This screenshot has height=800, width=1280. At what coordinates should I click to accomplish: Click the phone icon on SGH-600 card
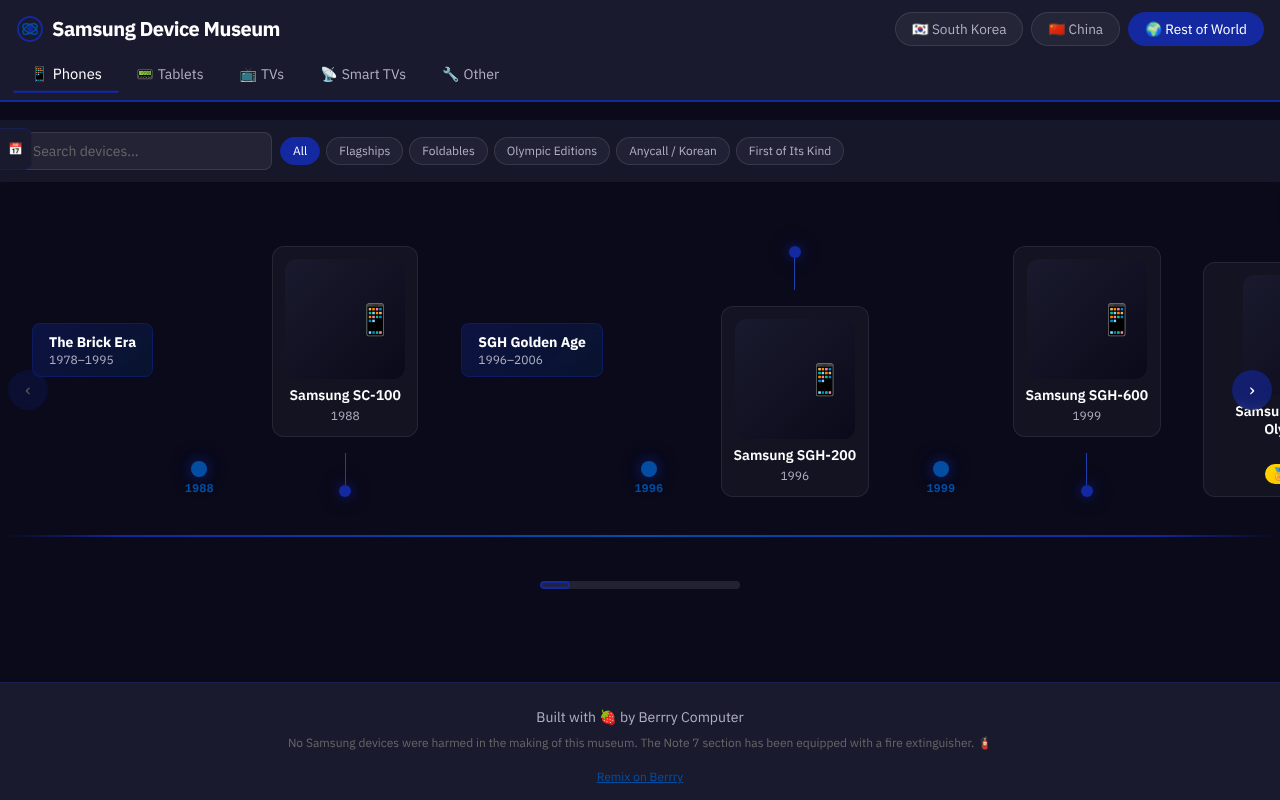(1116, 319)
